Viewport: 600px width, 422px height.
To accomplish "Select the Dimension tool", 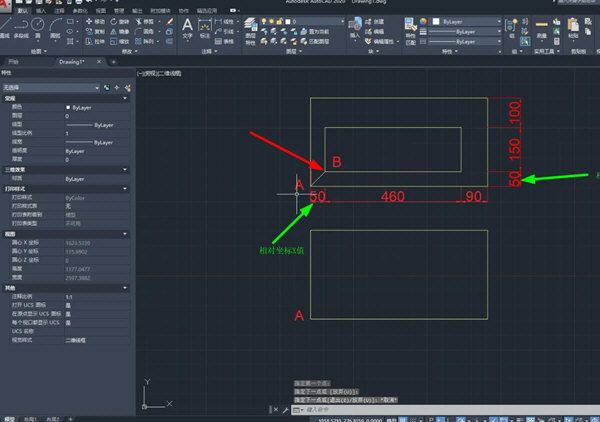I will [205, 29].
